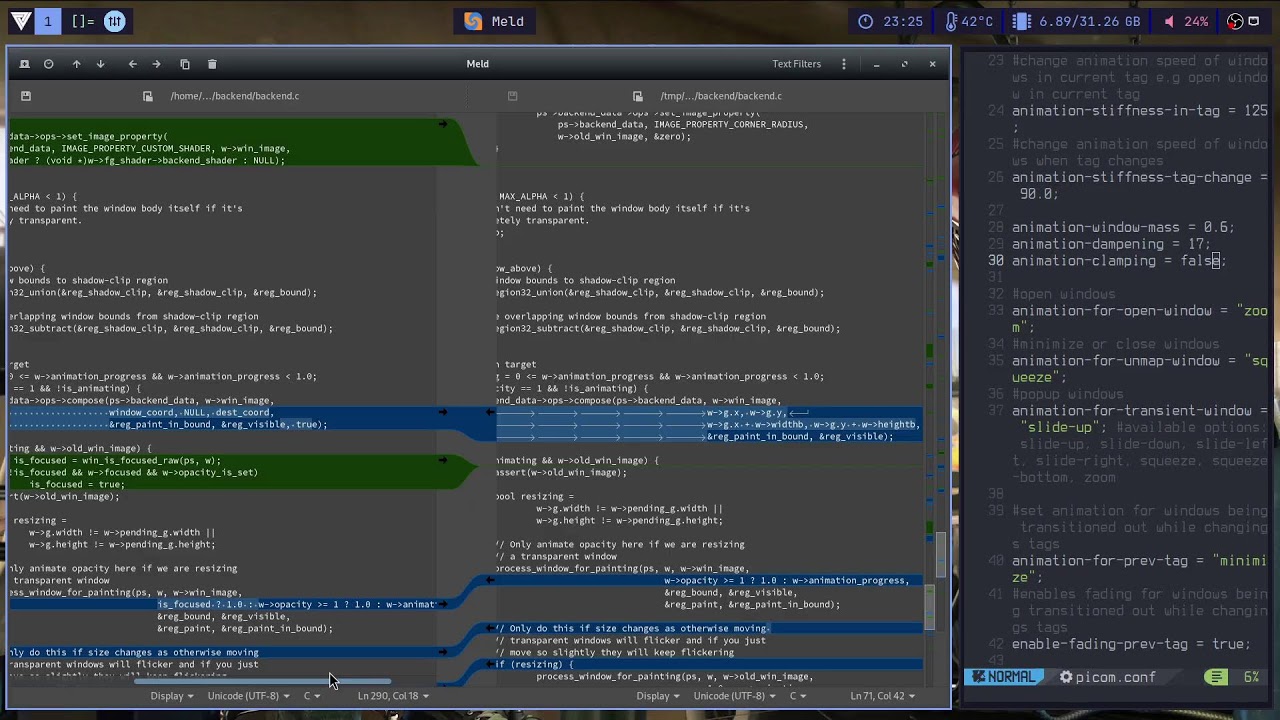Go to previous change with up arrow
Image resolution: width=1280 pixels, height=720 pixels.
76,64
